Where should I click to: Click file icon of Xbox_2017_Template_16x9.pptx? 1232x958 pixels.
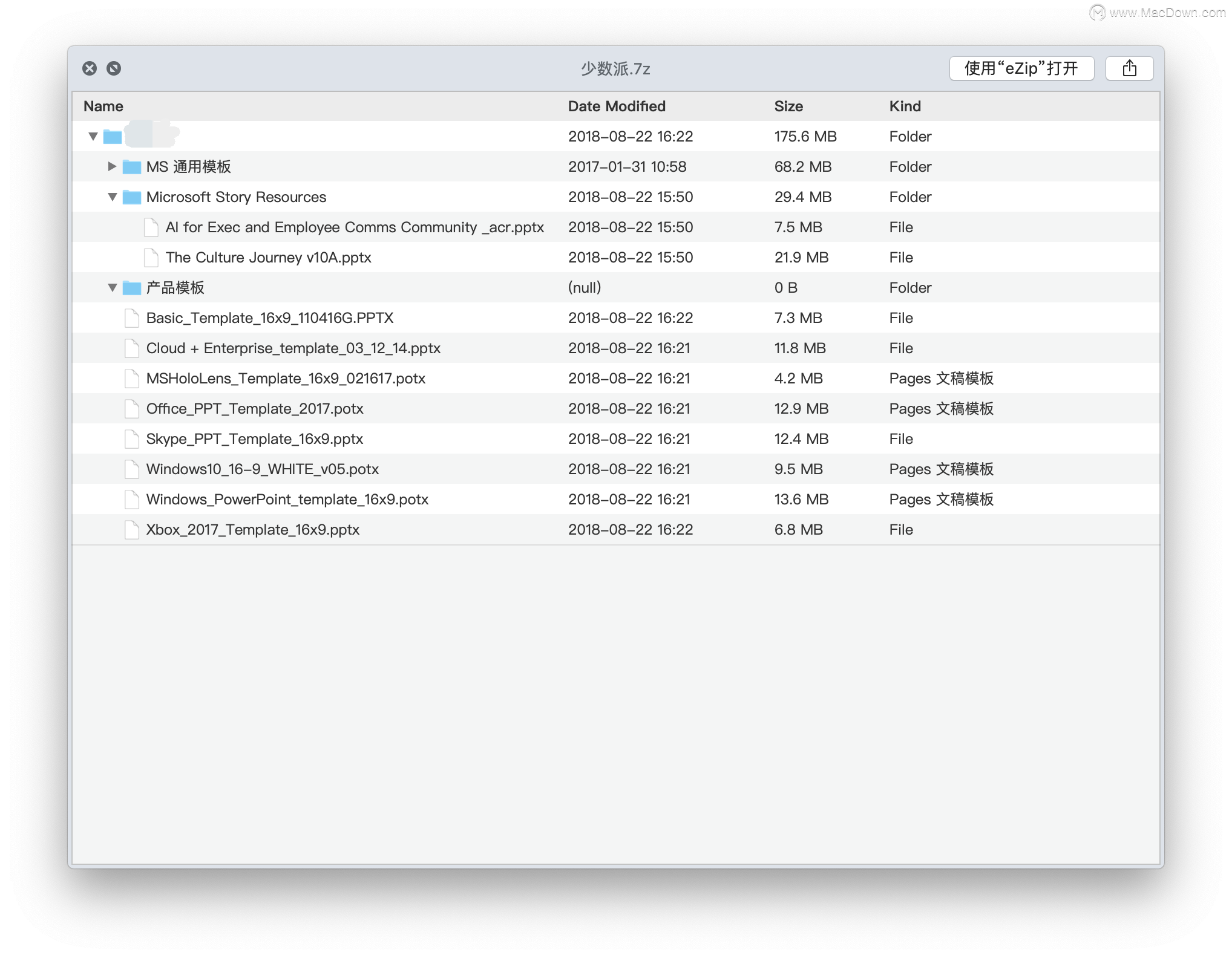pyautogui.click(x=132, y=530)
